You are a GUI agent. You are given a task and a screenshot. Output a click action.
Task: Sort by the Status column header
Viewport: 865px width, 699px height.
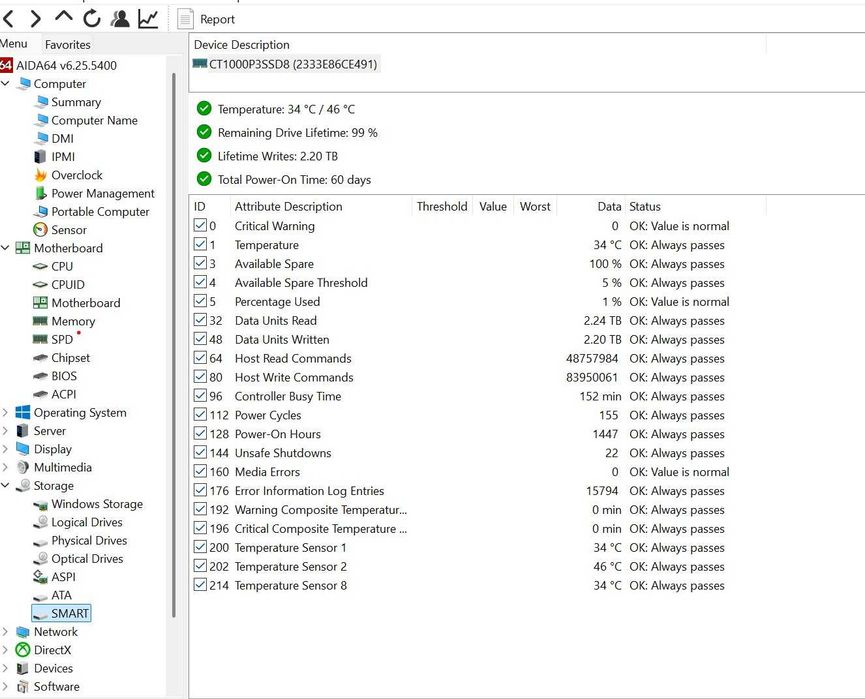tap(696, 206)
